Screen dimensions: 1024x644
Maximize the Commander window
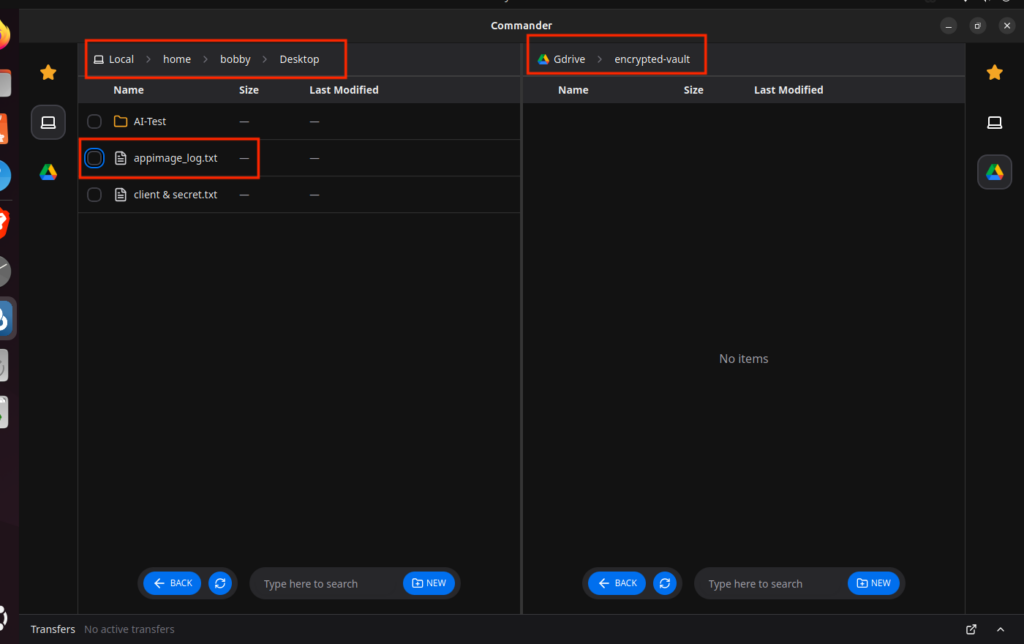(978, 25)
